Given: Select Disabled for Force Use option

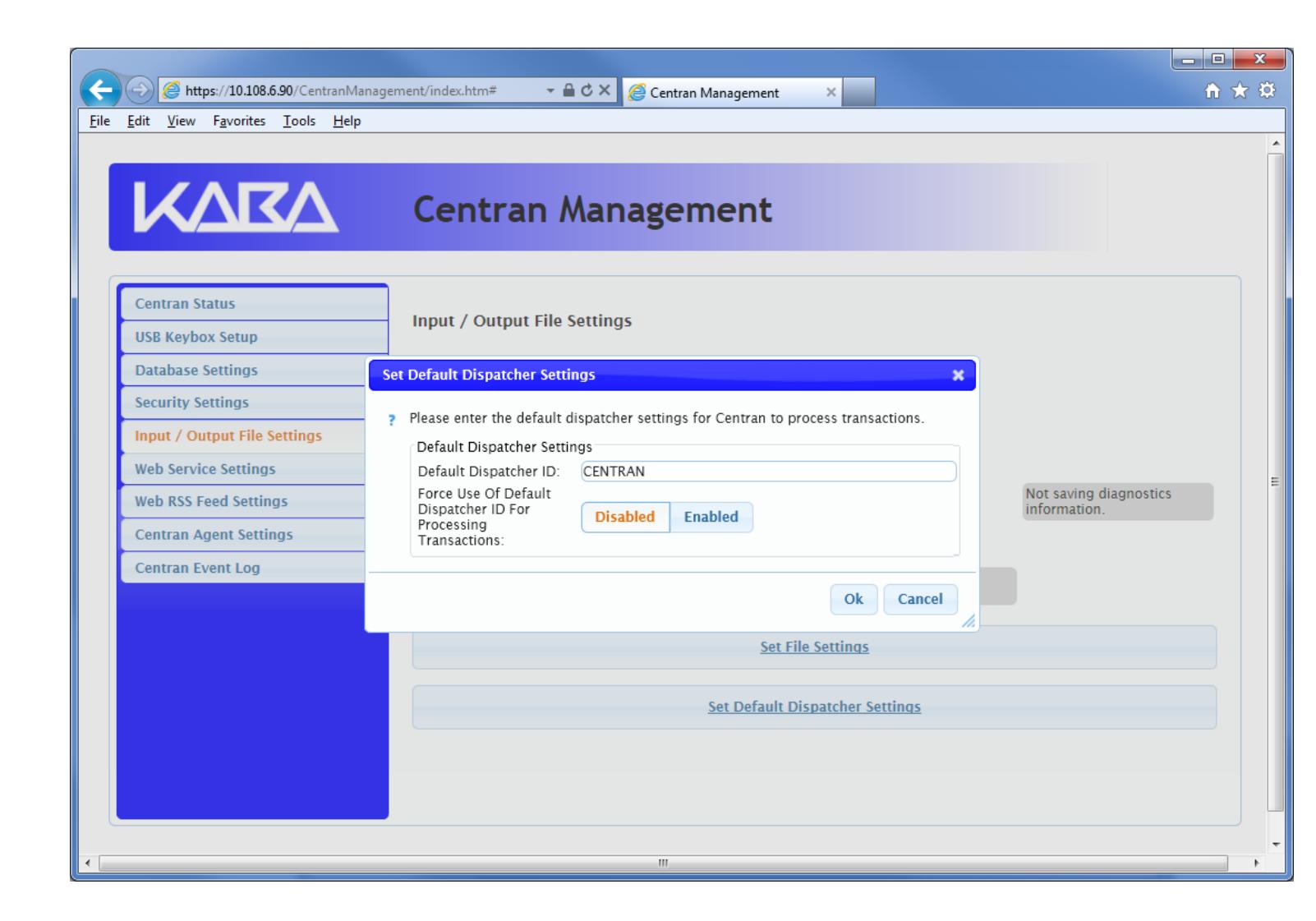Looking at the screenshot, I should tap(625, 517).
